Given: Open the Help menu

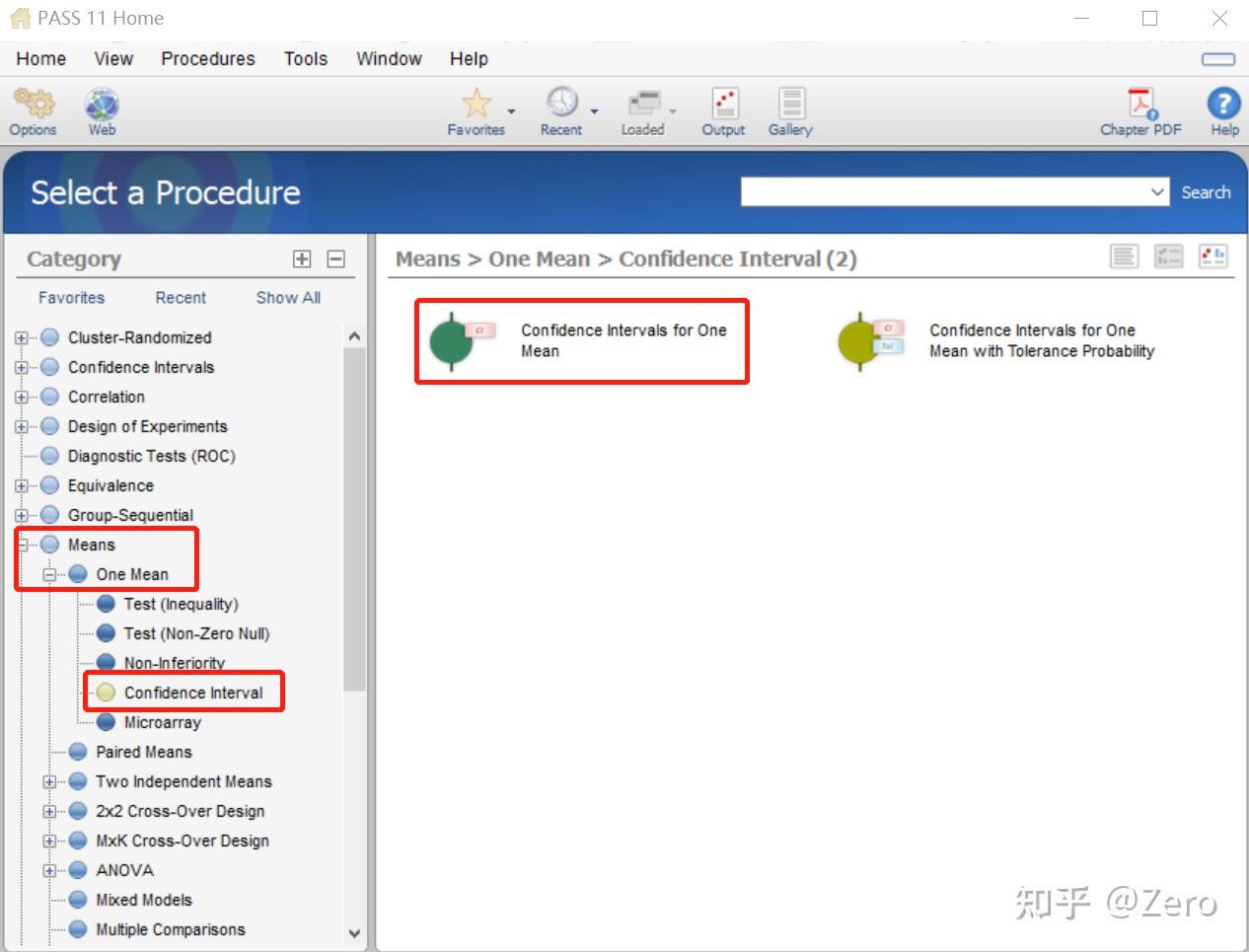Looking at the screenshot, I should [x=469, y=59].
